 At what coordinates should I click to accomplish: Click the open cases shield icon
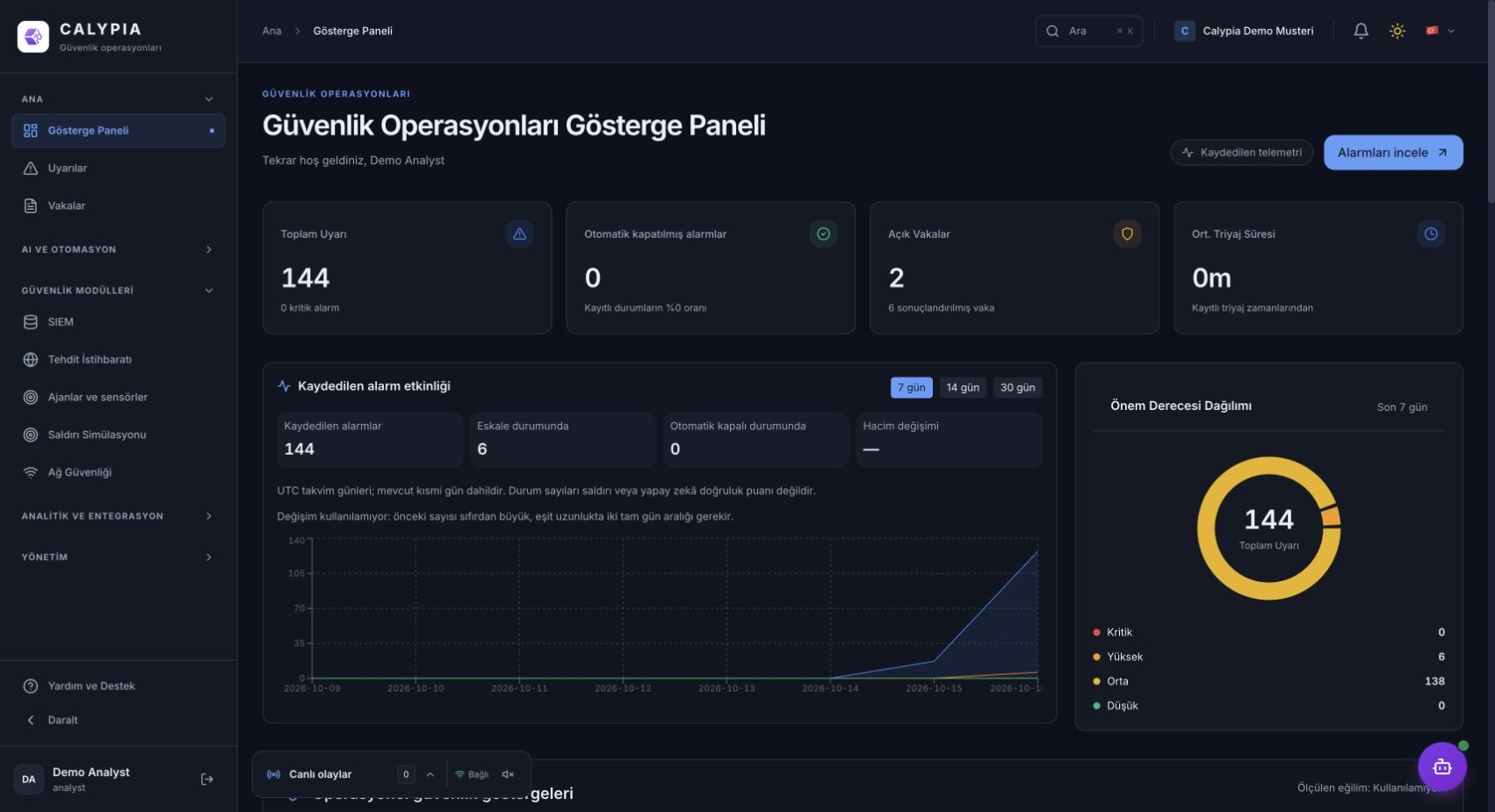click(x=1127, y=234)
